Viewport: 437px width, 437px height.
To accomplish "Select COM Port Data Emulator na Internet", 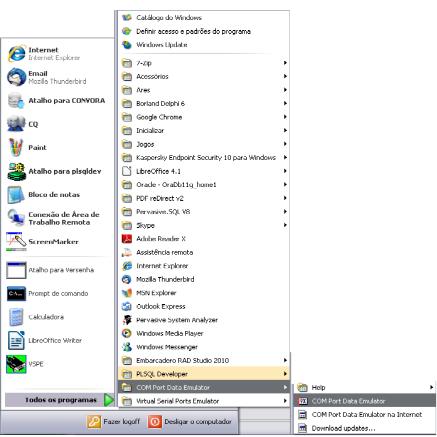I will click(x=365, y=414).
